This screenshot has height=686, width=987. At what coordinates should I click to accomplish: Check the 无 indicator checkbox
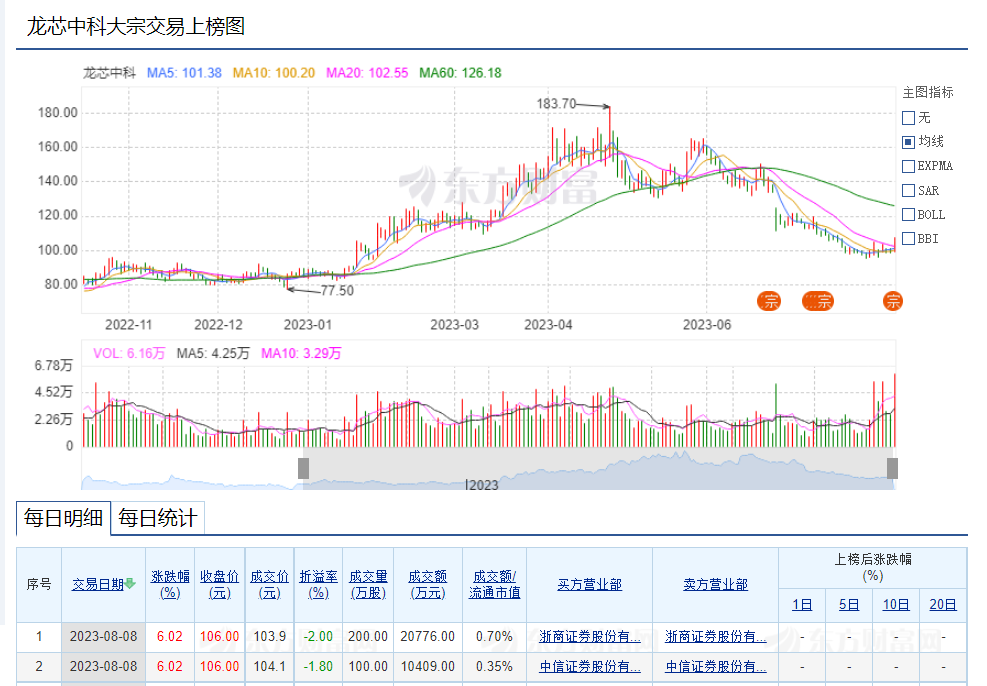(x=908, y=118)
